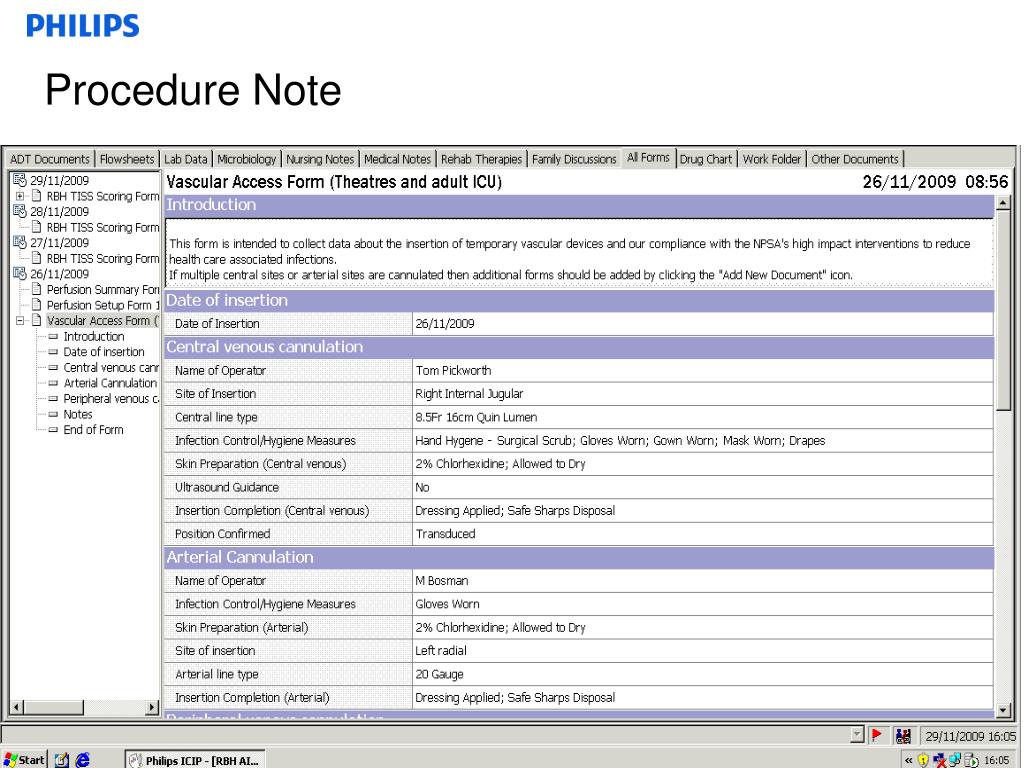Screen dimensions: 1024x768
Task: Click the tree panel horizontal scrollbar thumb
Action: click(54, 707)
